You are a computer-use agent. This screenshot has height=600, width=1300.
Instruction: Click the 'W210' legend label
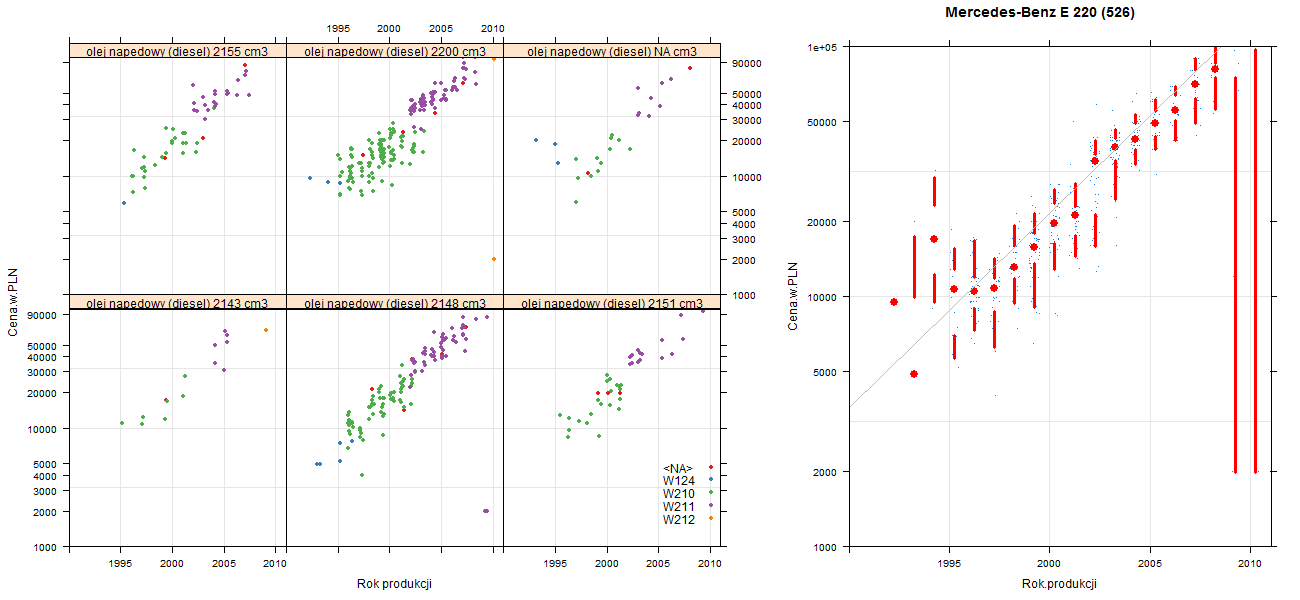tap(678, 494)
